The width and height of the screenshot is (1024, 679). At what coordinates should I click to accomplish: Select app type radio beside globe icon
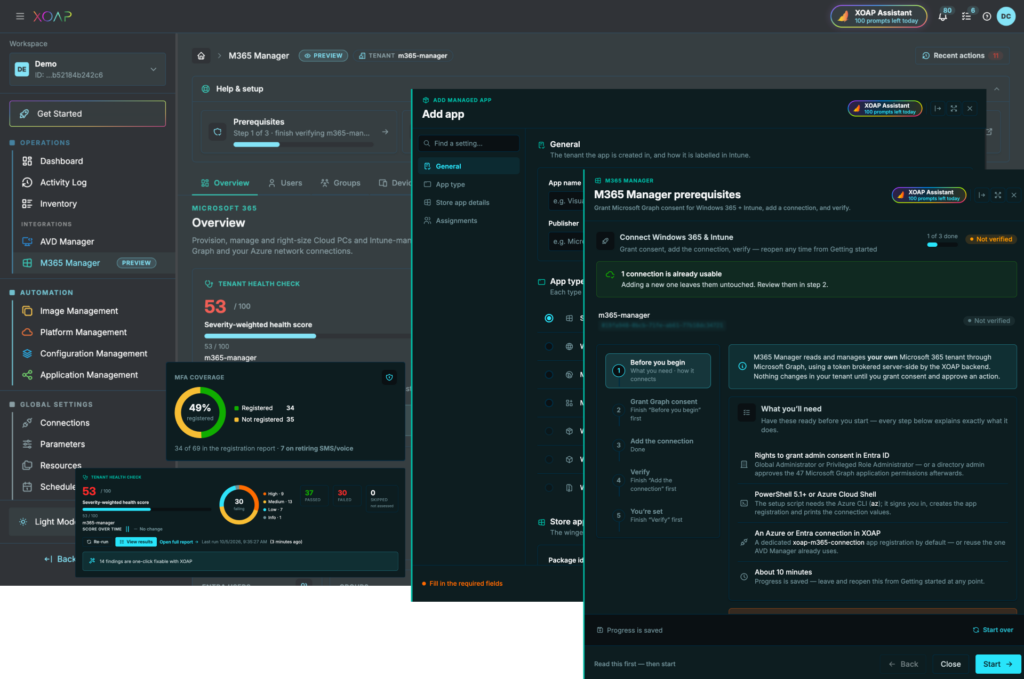point(549,347)
